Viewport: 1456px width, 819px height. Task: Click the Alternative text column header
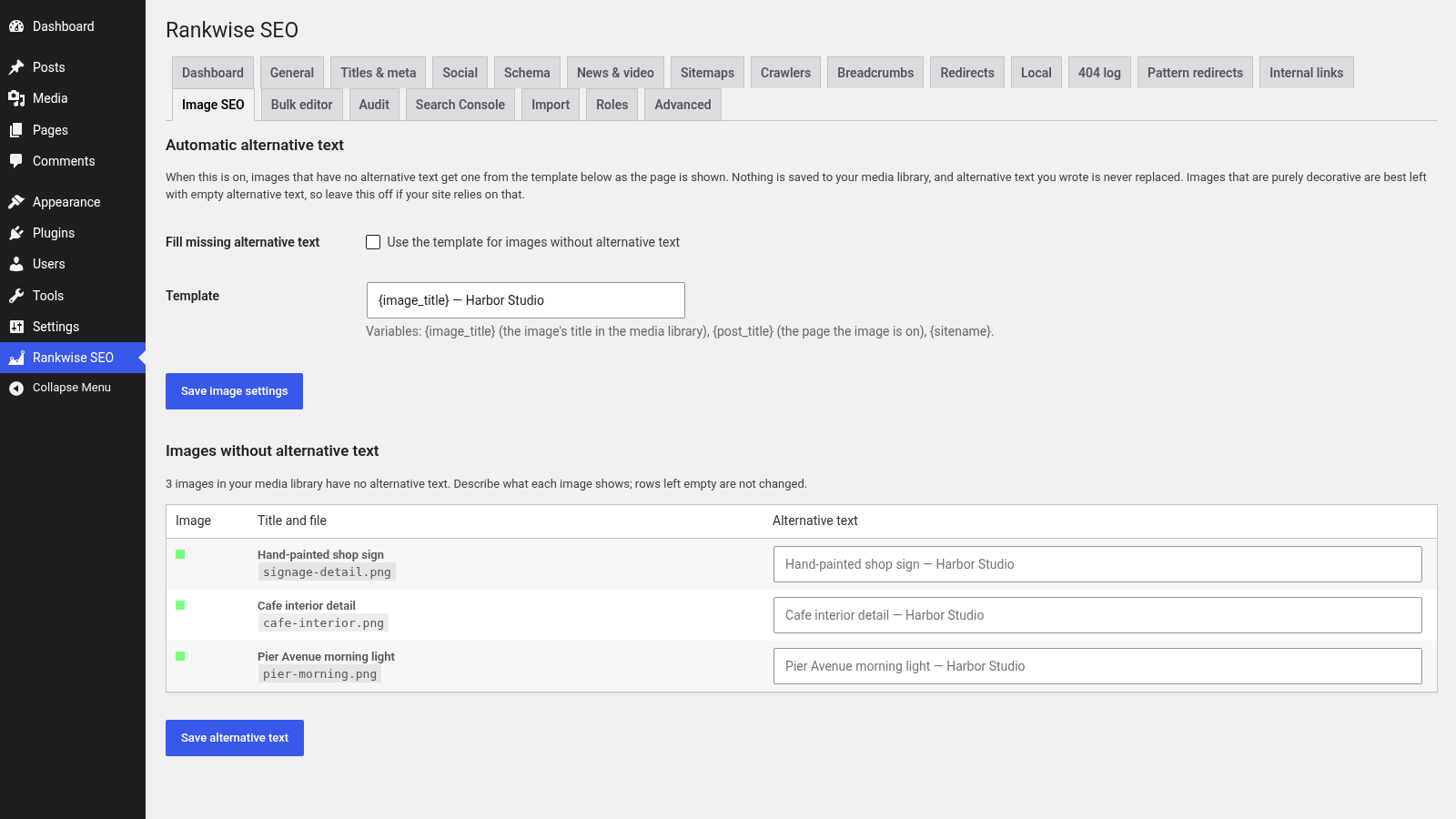click(x=815, y=521)
